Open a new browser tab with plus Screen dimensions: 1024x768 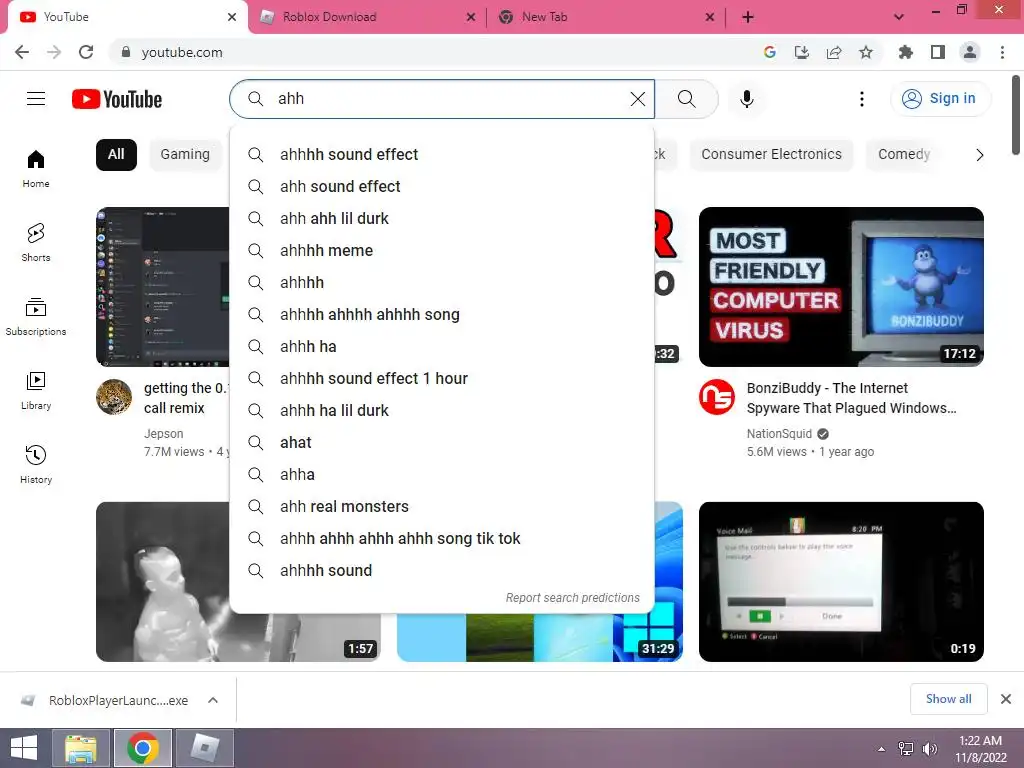748,17
